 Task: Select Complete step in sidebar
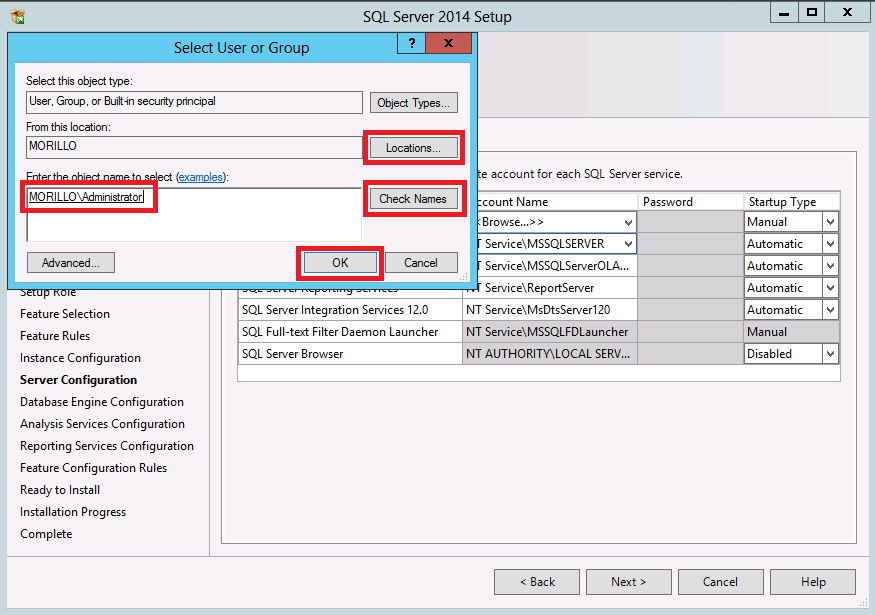[x=46, y=534]
